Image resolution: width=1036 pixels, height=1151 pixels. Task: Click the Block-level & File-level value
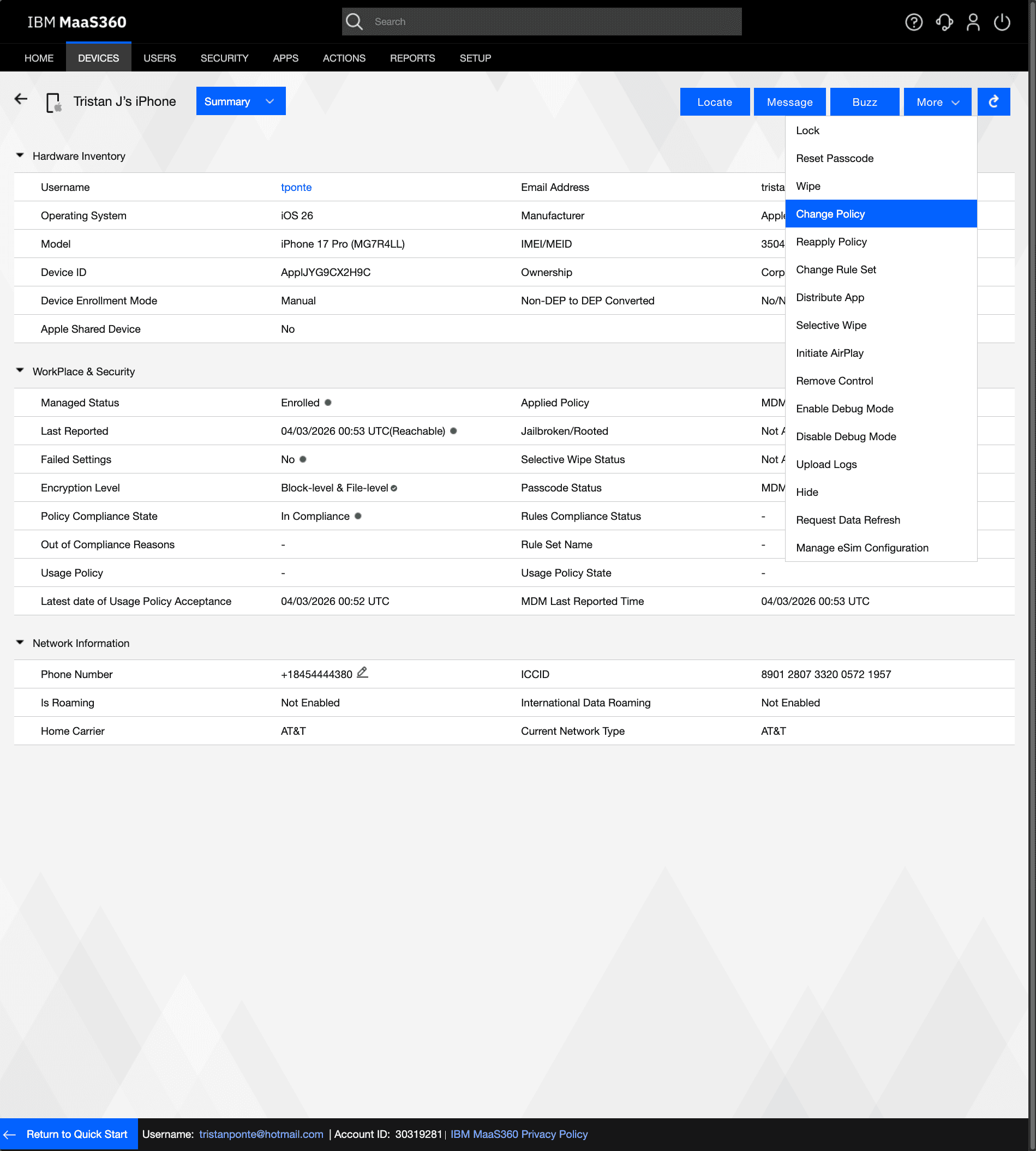tap(334, 488)
